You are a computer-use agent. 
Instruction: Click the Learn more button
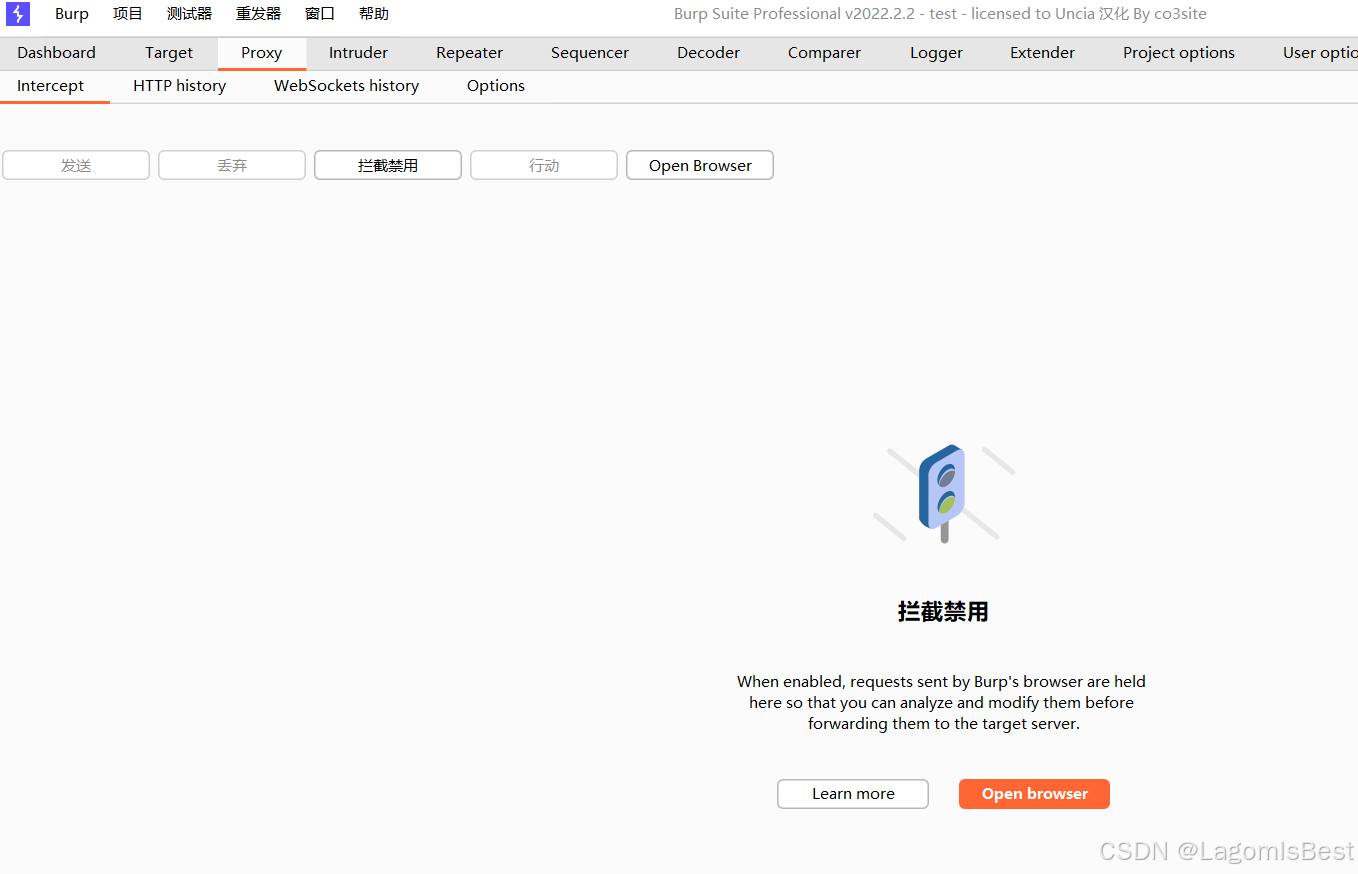point(853,794)
